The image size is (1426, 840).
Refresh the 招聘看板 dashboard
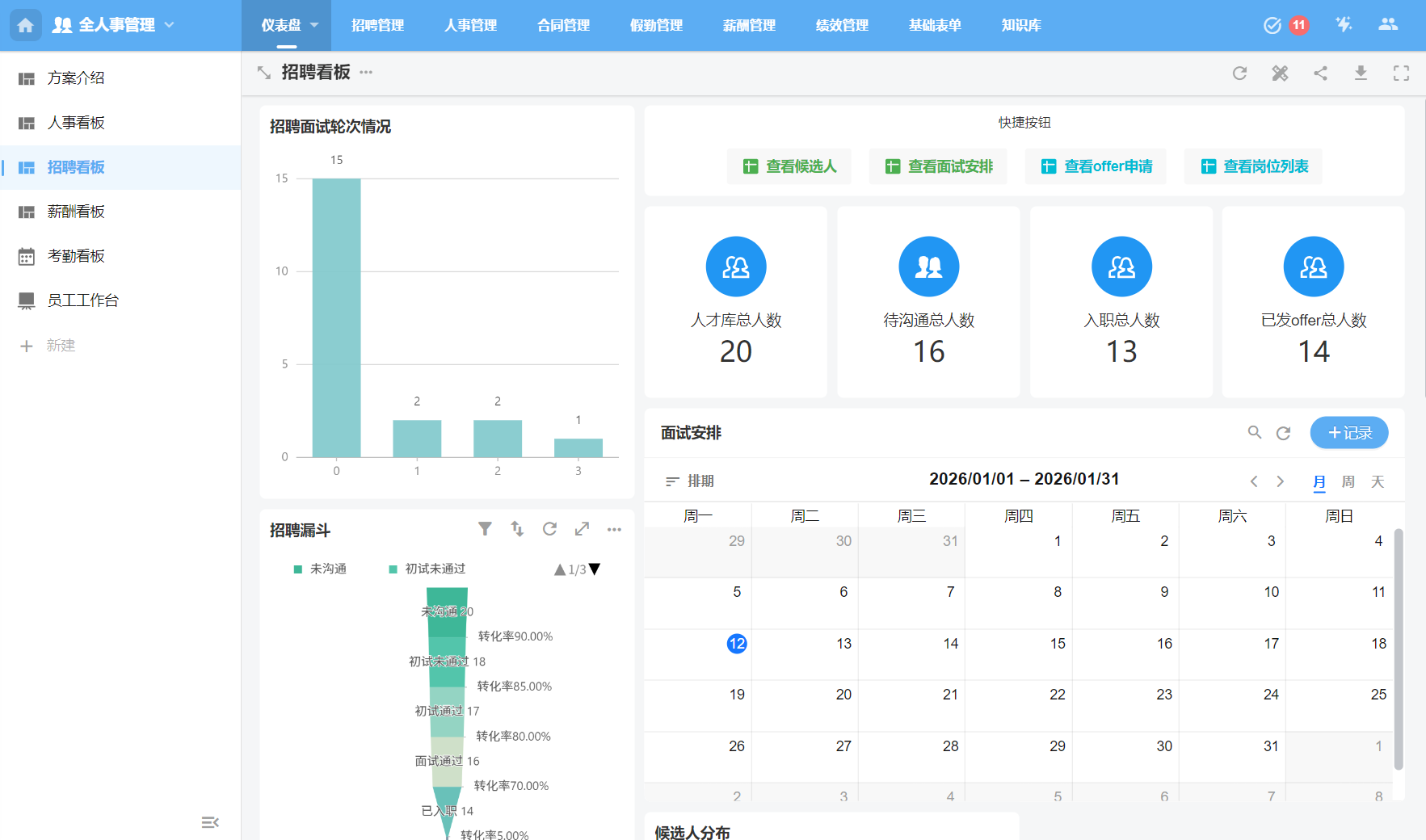tap(1239, 73)
